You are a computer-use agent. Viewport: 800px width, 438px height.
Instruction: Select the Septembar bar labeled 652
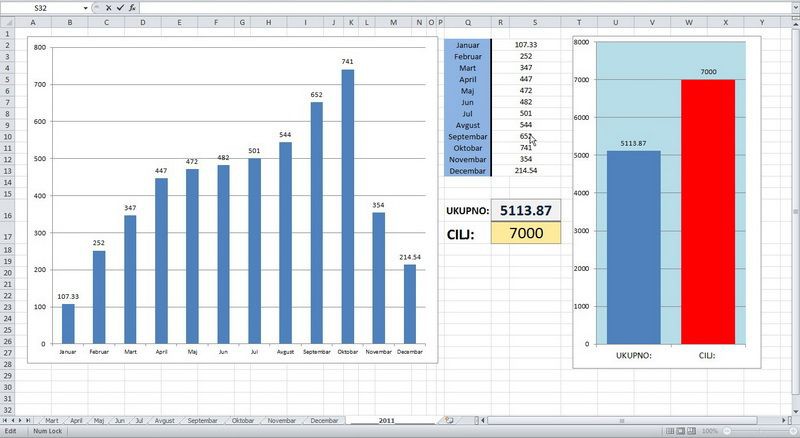(316, 223)
